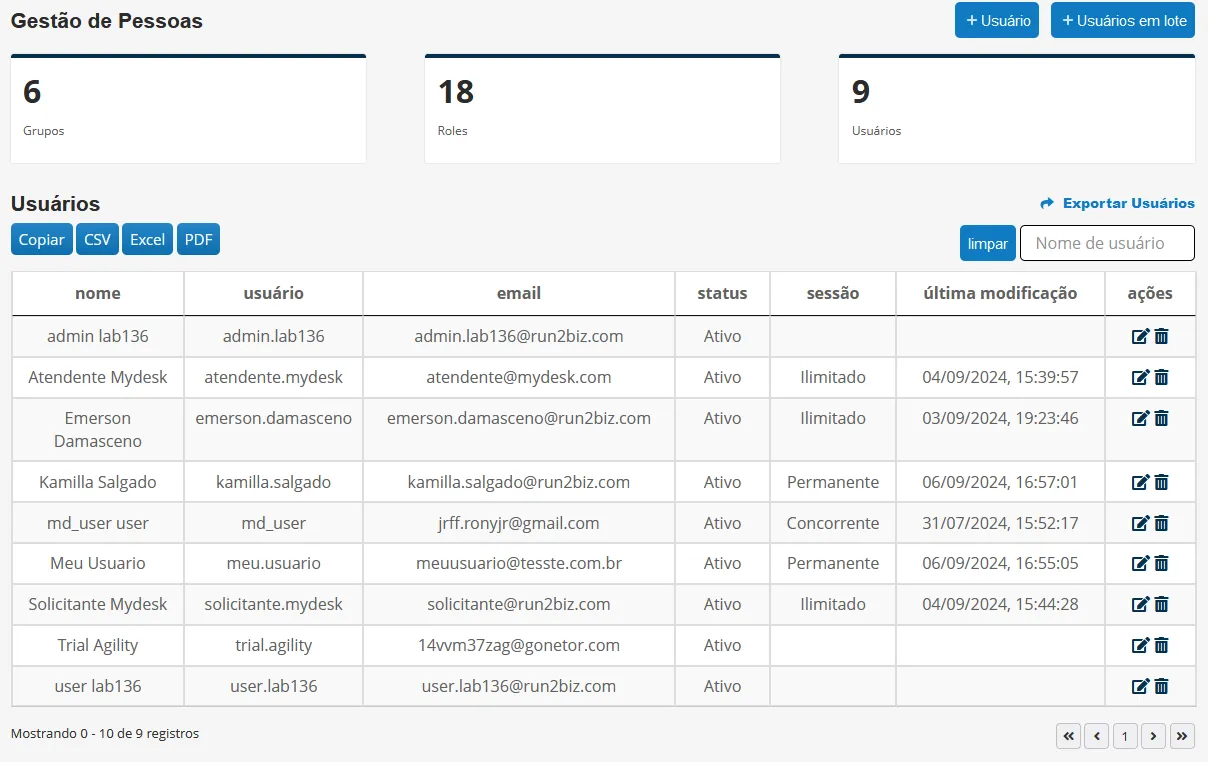Edit the Trial Agility user
The width and height of the screenshot is (1208, 762).
[1140, 645]
